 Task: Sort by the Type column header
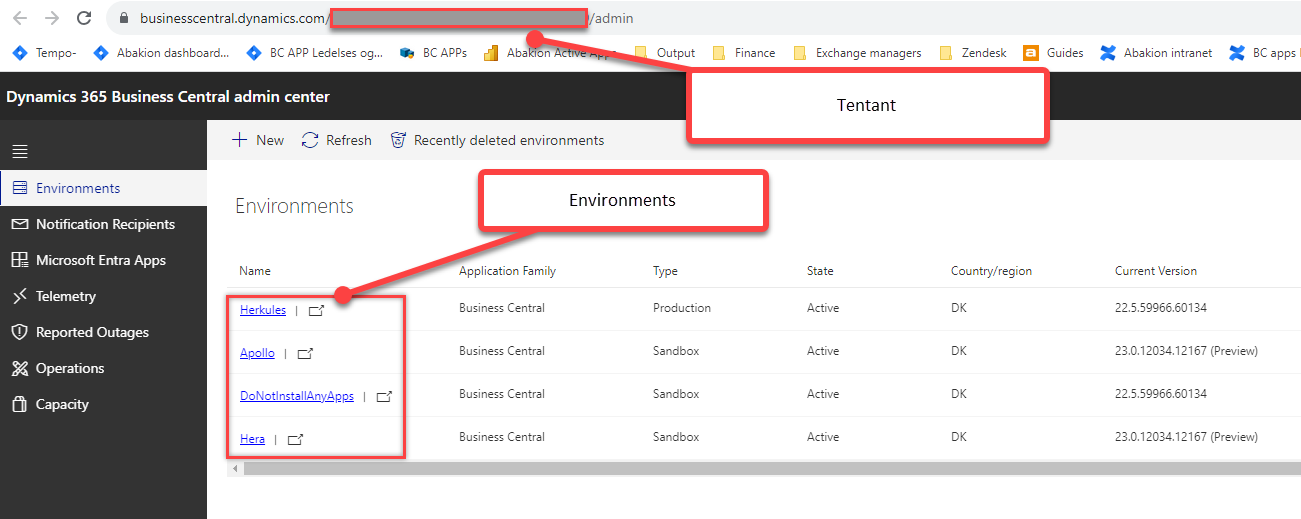665,271
